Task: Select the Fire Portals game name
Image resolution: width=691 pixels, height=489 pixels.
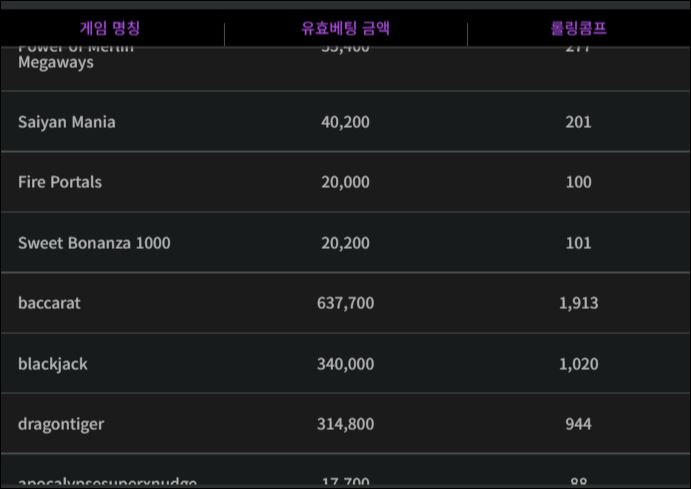Action: (60, 182)
